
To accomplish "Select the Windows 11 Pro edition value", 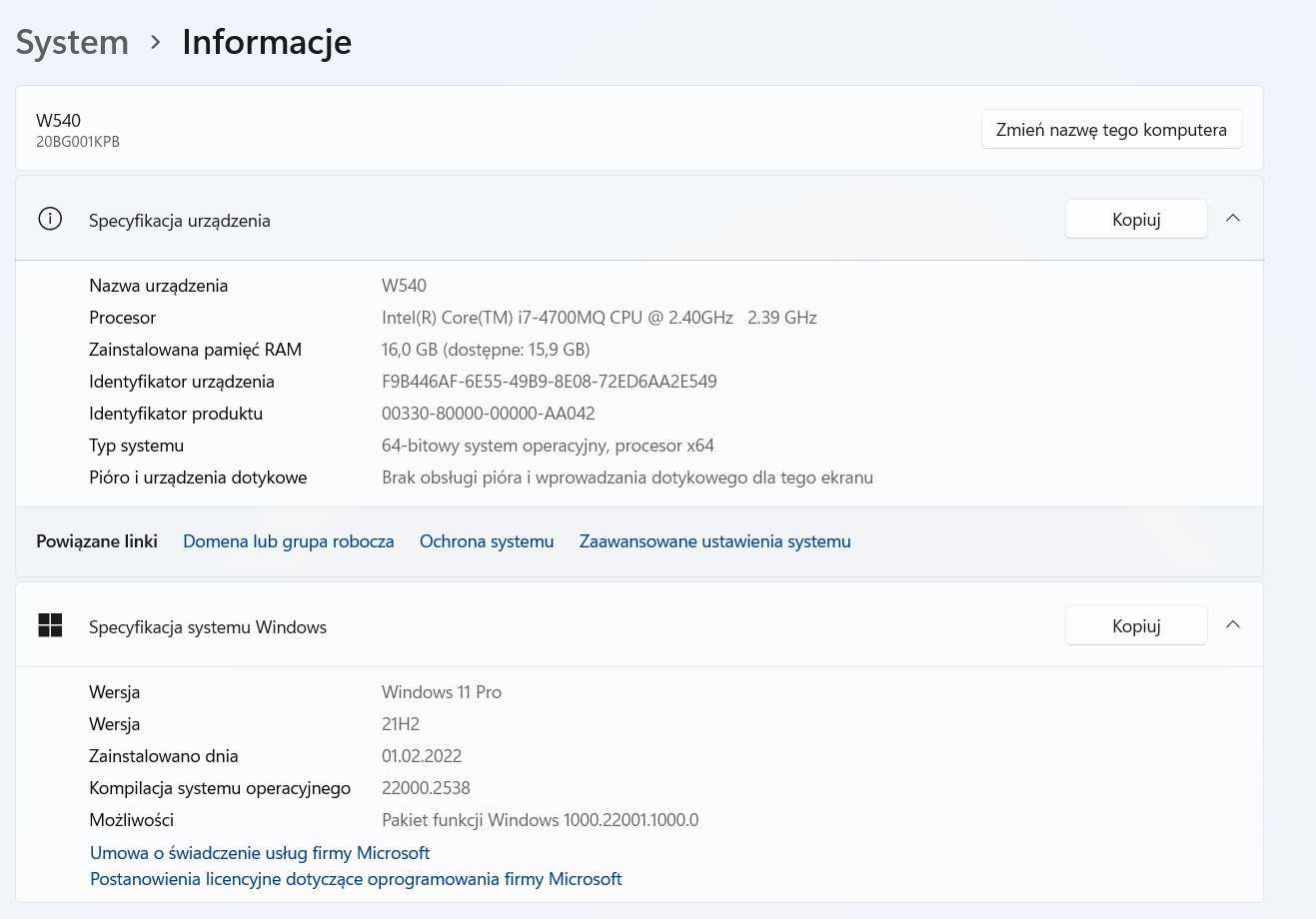I will pos(442,692).
